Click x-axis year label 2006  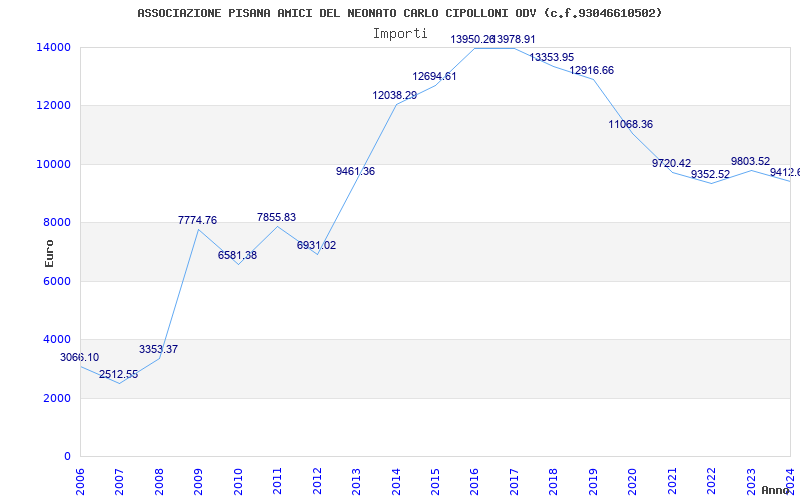point(80,481)
